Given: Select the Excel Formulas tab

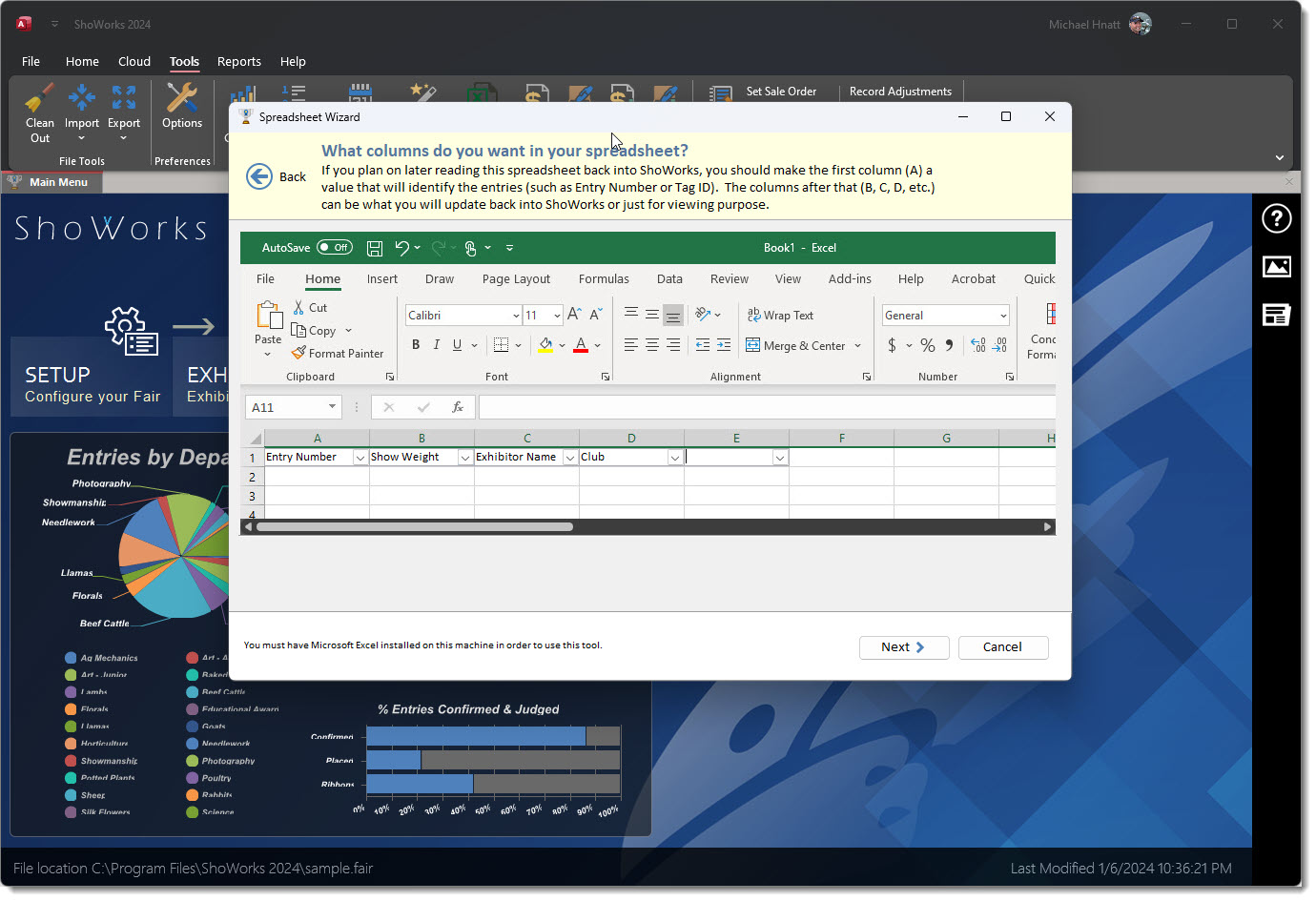Looking at the screenshot, I should 604,278.
